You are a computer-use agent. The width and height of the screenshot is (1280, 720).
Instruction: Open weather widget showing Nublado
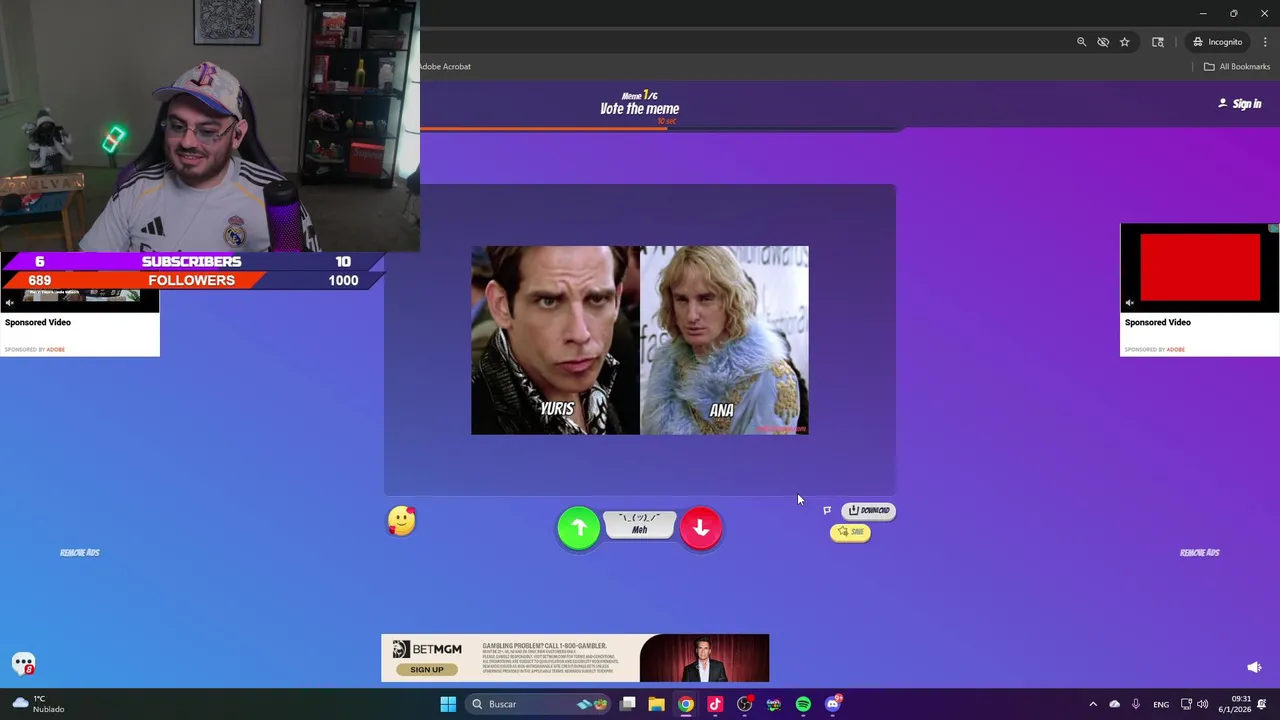pyautogui.click(x=38, y=704)
